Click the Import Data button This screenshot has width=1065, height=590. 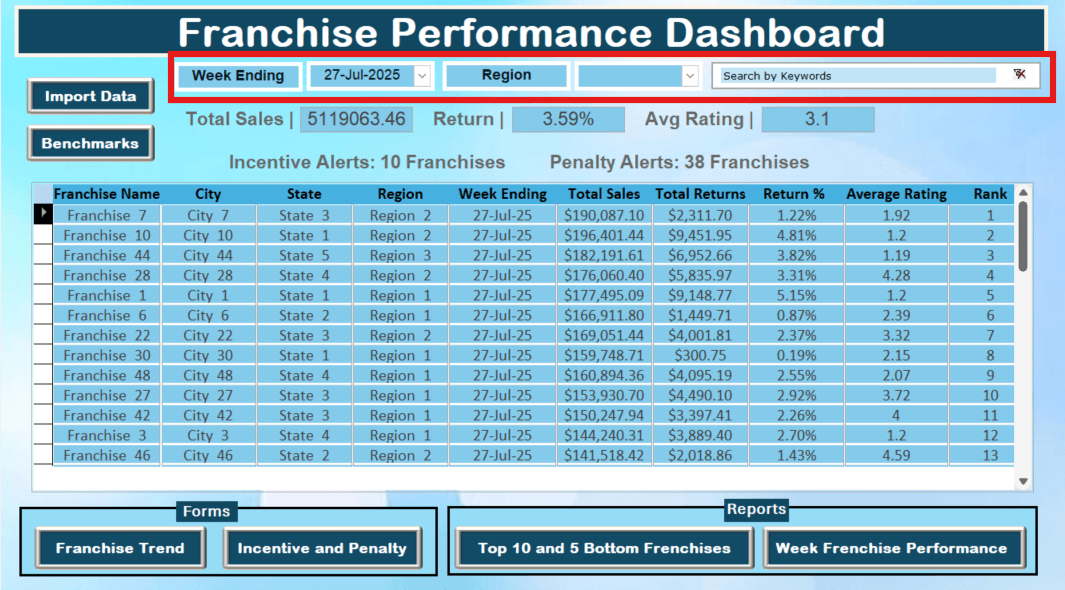[x=90, y=96]
